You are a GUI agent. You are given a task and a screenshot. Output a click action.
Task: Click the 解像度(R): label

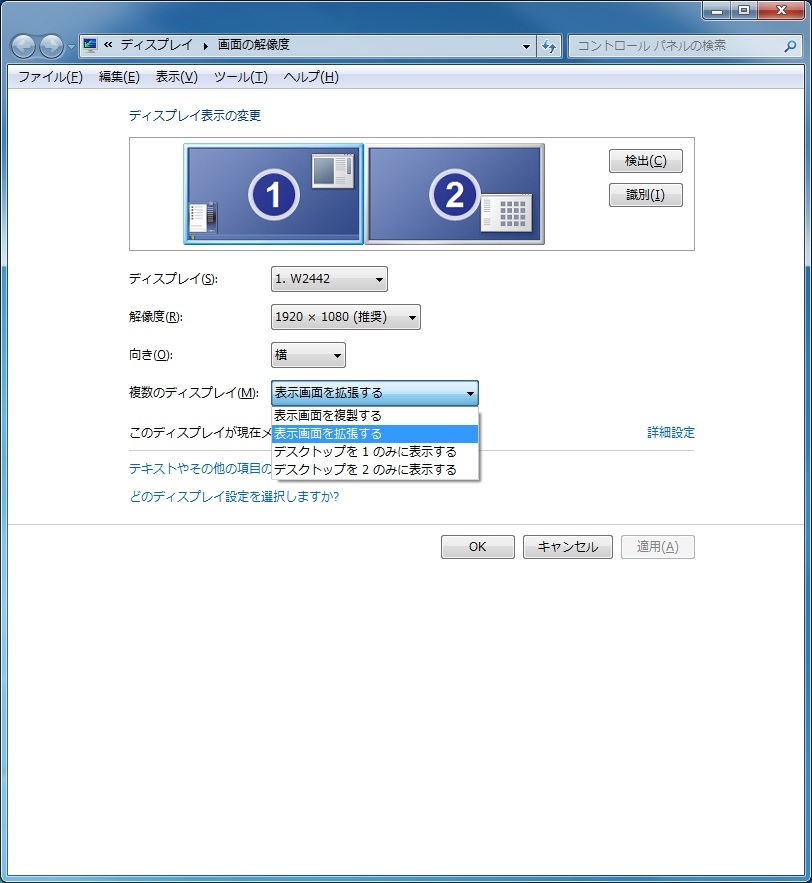click(156, 317)
